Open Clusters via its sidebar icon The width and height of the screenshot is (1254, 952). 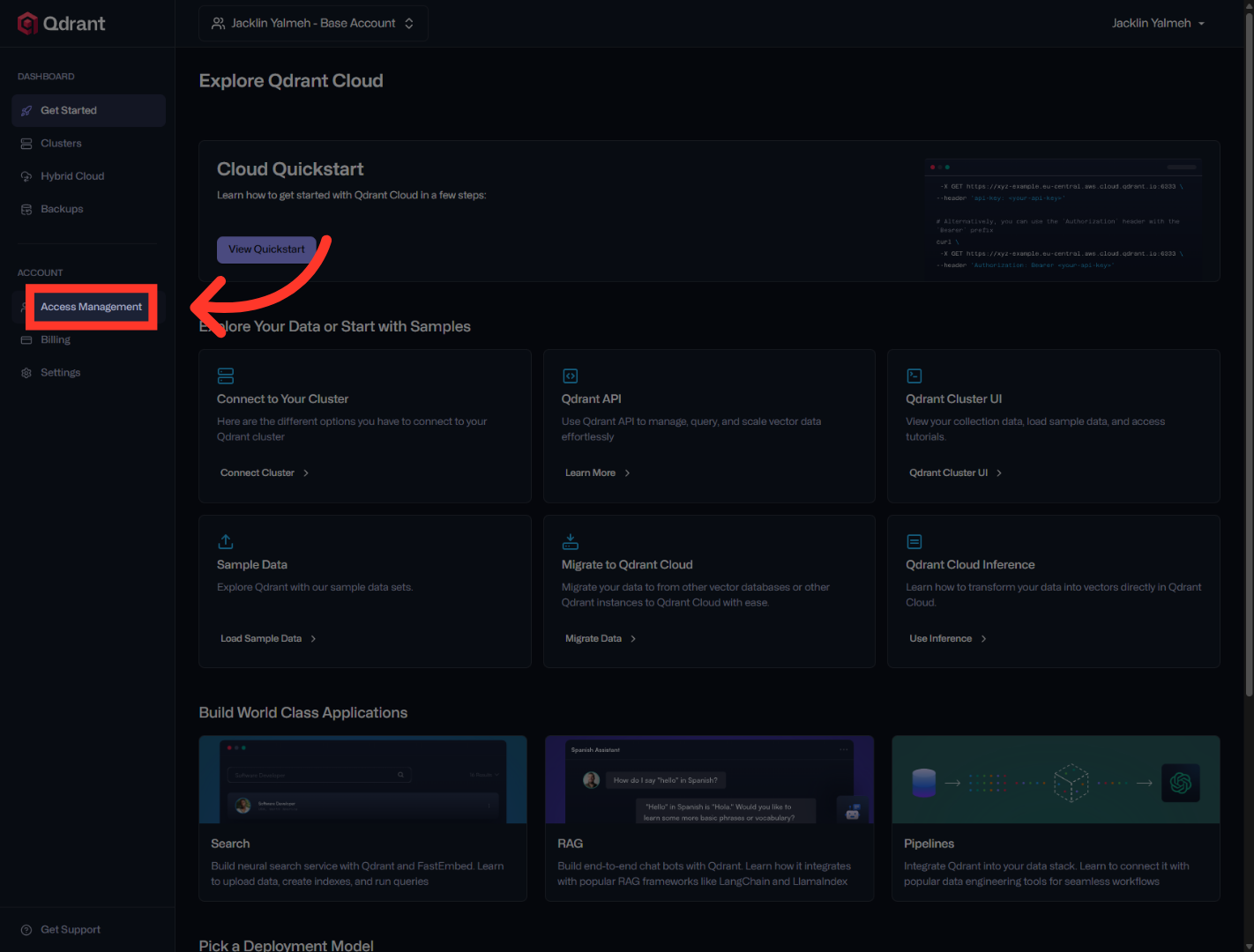(26, 144)
